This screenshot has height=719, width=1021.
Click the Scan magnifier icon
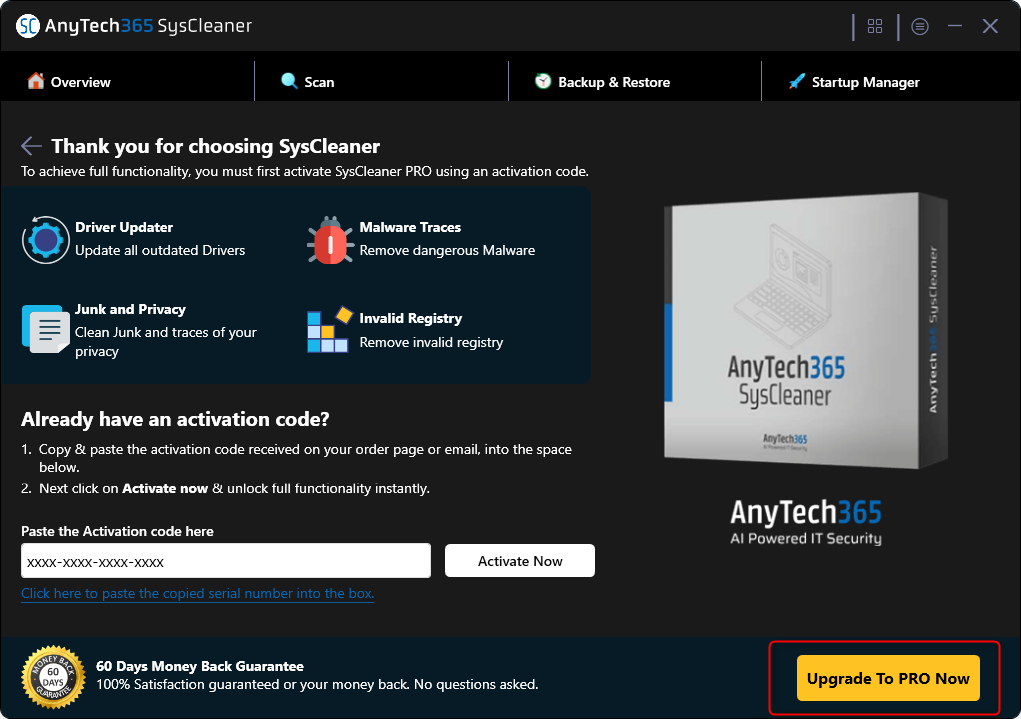point(289,81)
